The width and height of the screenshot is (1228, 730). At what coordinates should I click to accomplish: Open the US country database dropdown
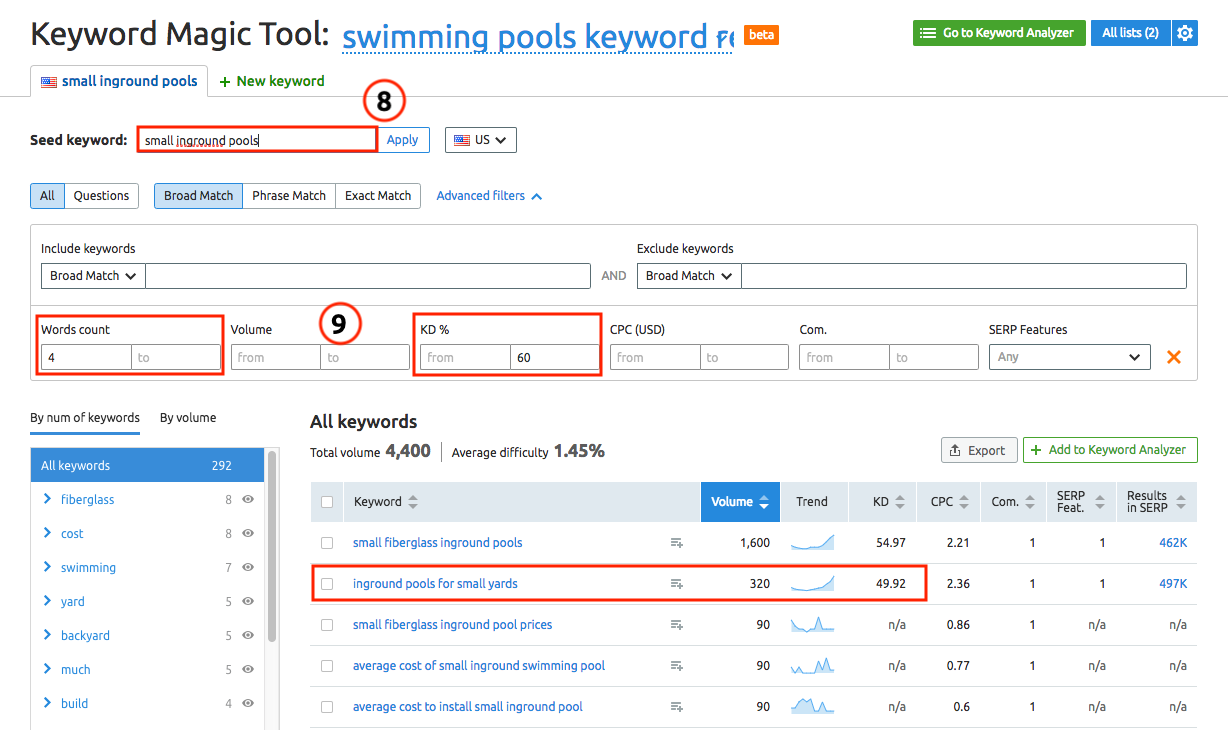tap(481, 140)
